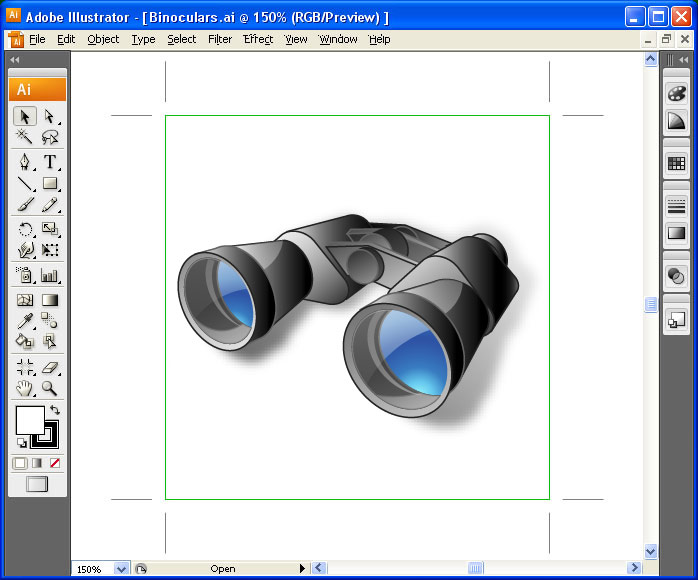This screenshot has width=698, height=580.
Task: Select the Hand tool
Action: 26,389
